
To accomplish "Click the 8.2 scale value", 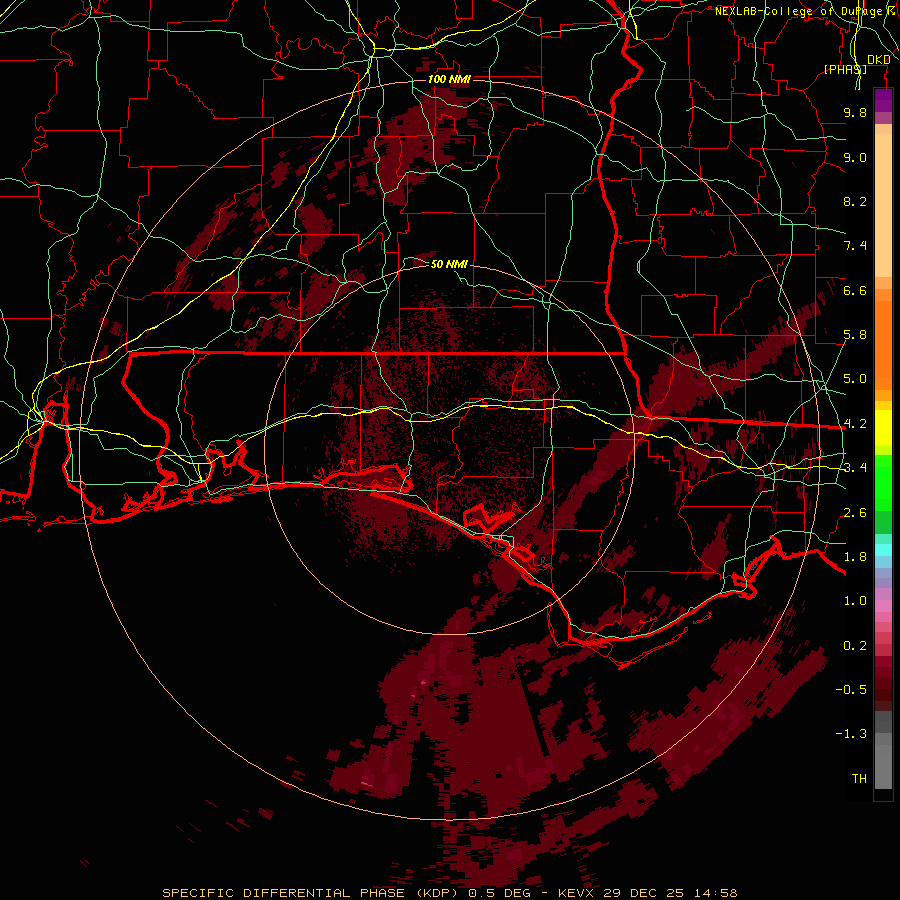I will [x=855, y=201].
